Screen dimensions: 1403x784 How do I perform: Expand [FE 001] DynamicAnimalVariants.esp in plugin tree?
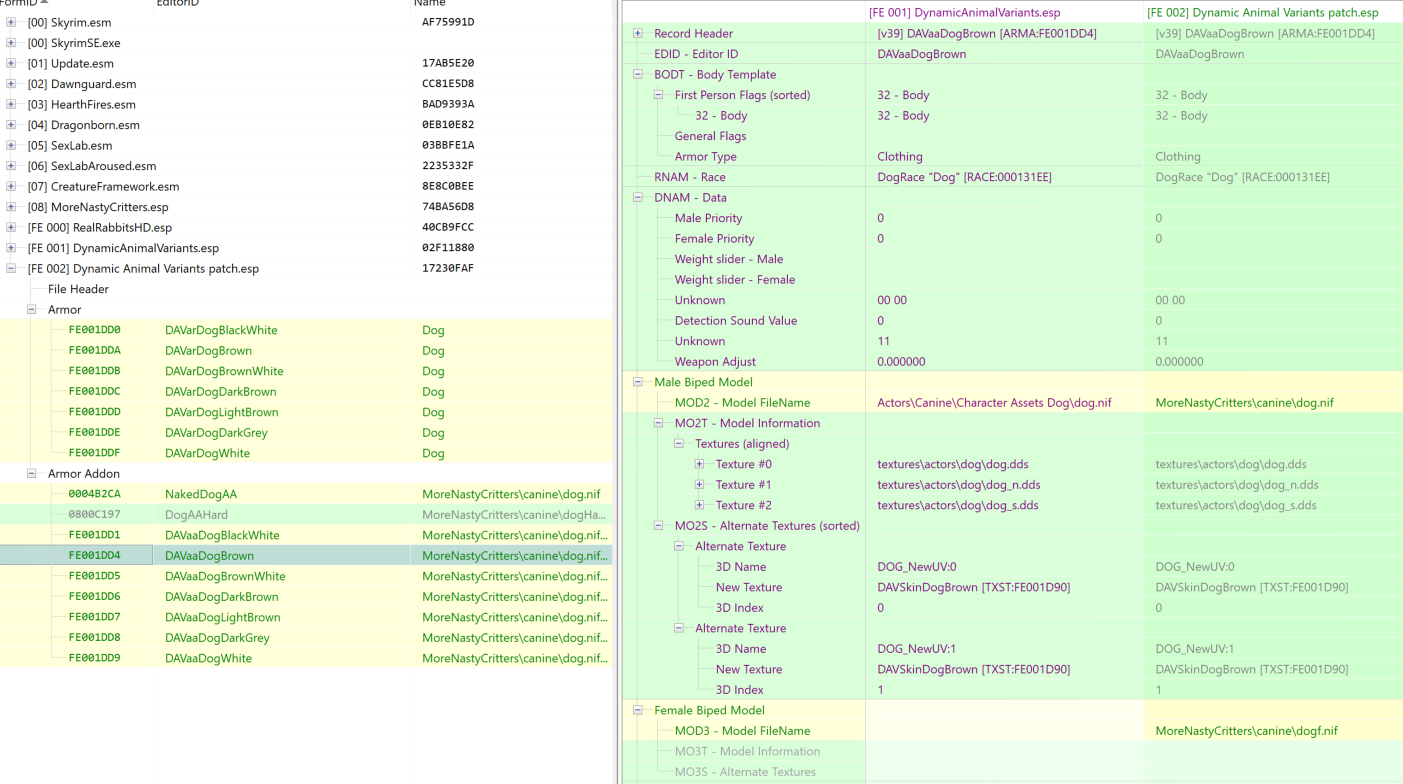(x=11, y=248)
